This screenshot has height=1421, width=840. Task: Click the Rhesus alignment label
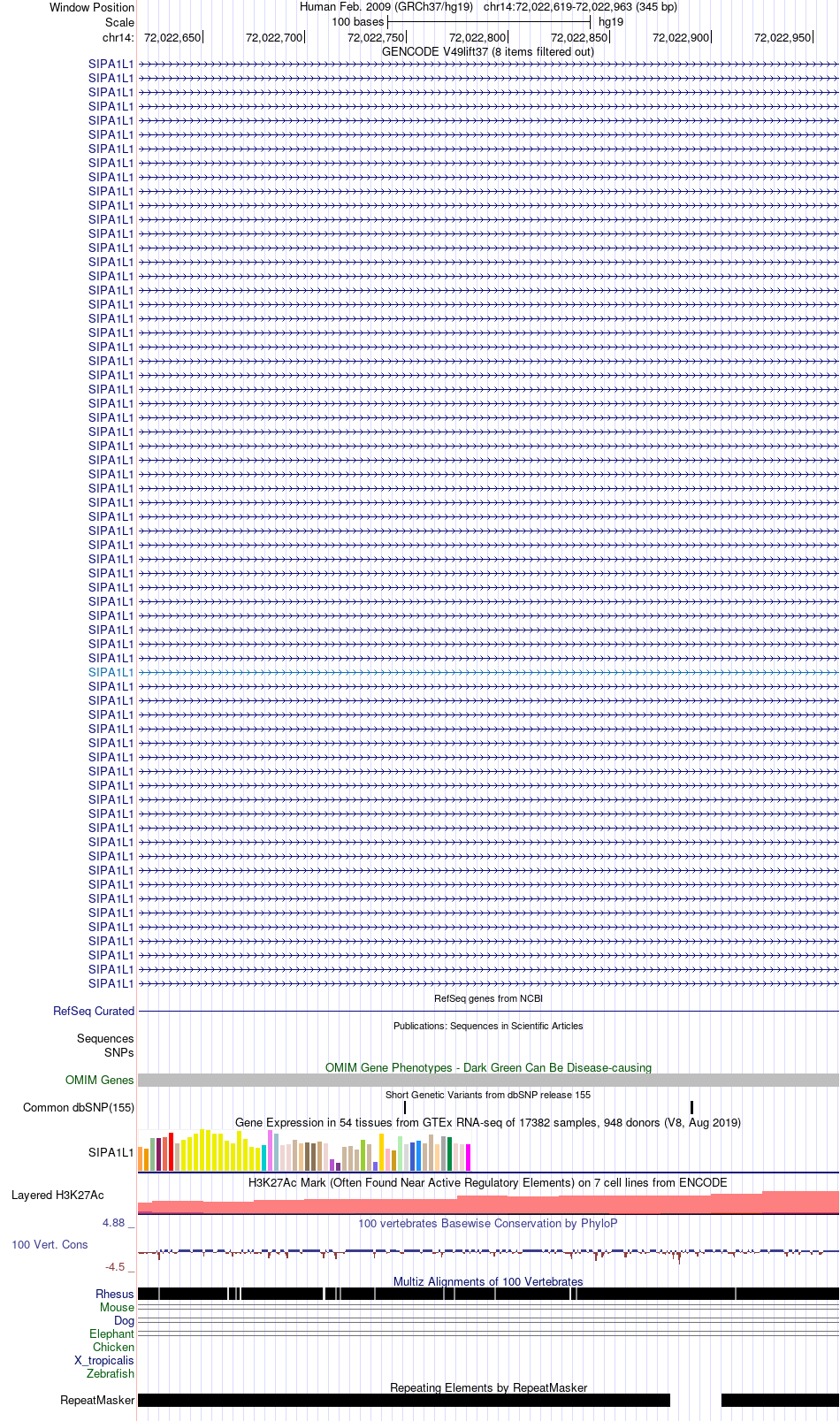115,1295
